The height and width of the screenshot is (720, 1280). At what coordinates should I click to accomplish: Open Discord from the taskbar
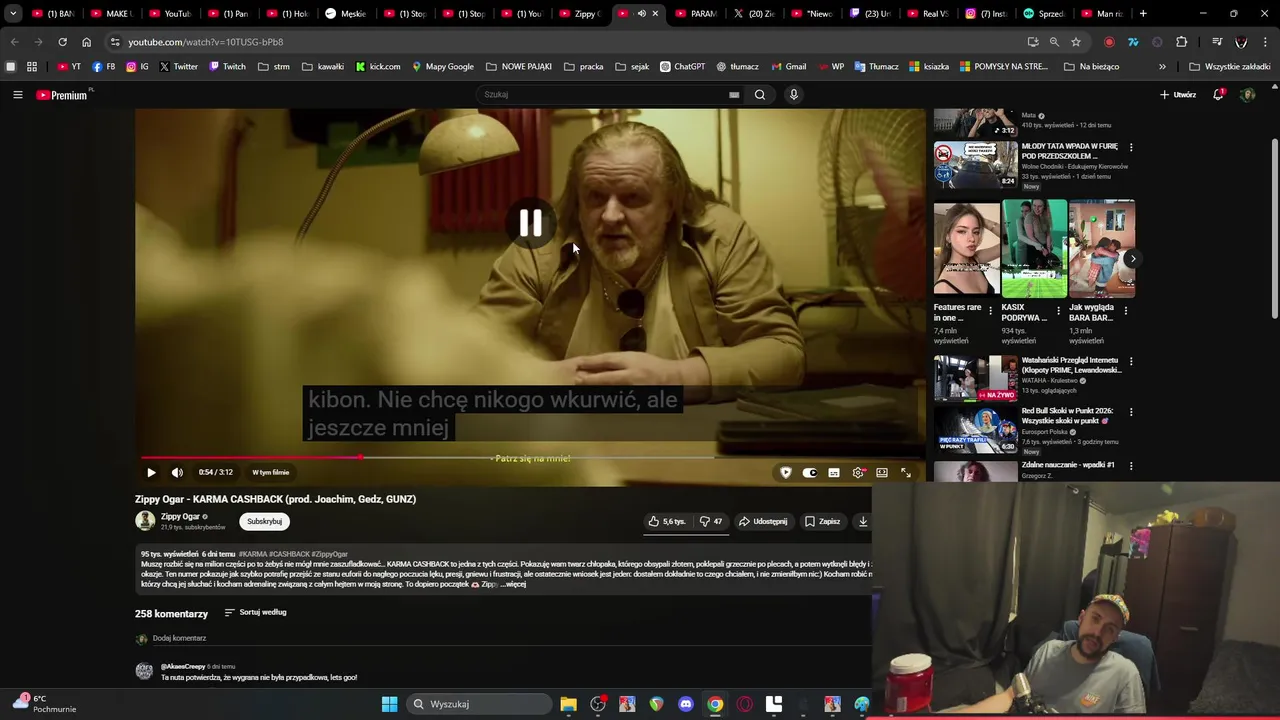(x=686, y=704)
